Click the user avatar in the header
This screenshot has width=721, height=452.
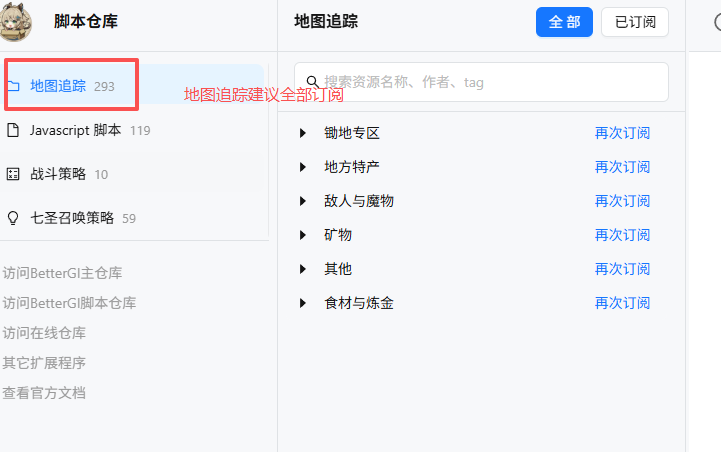click(x=16, y=21)
